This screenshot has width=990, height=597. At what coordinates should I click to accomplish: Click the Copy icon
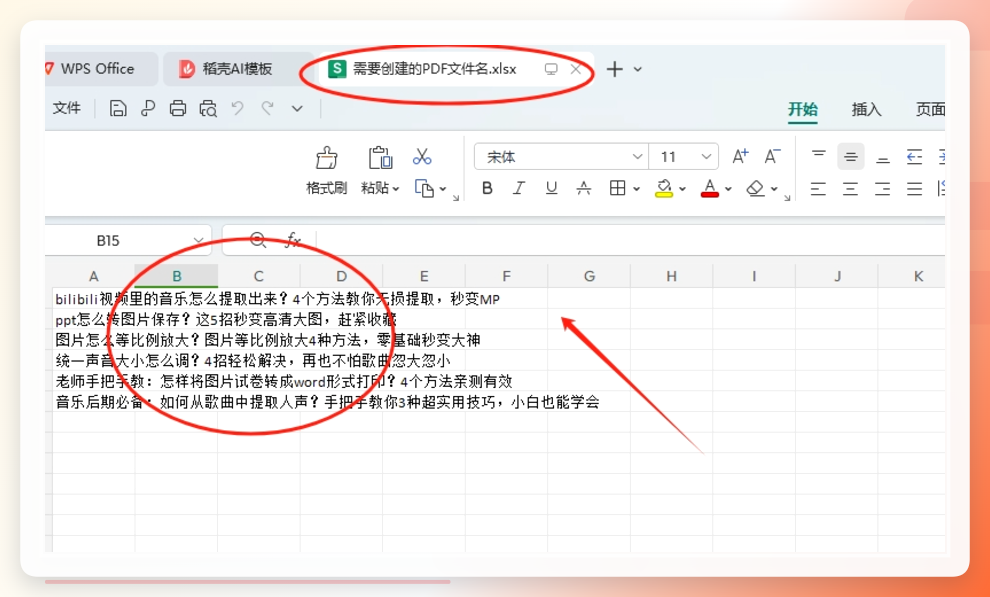click(x=424, y=188)
